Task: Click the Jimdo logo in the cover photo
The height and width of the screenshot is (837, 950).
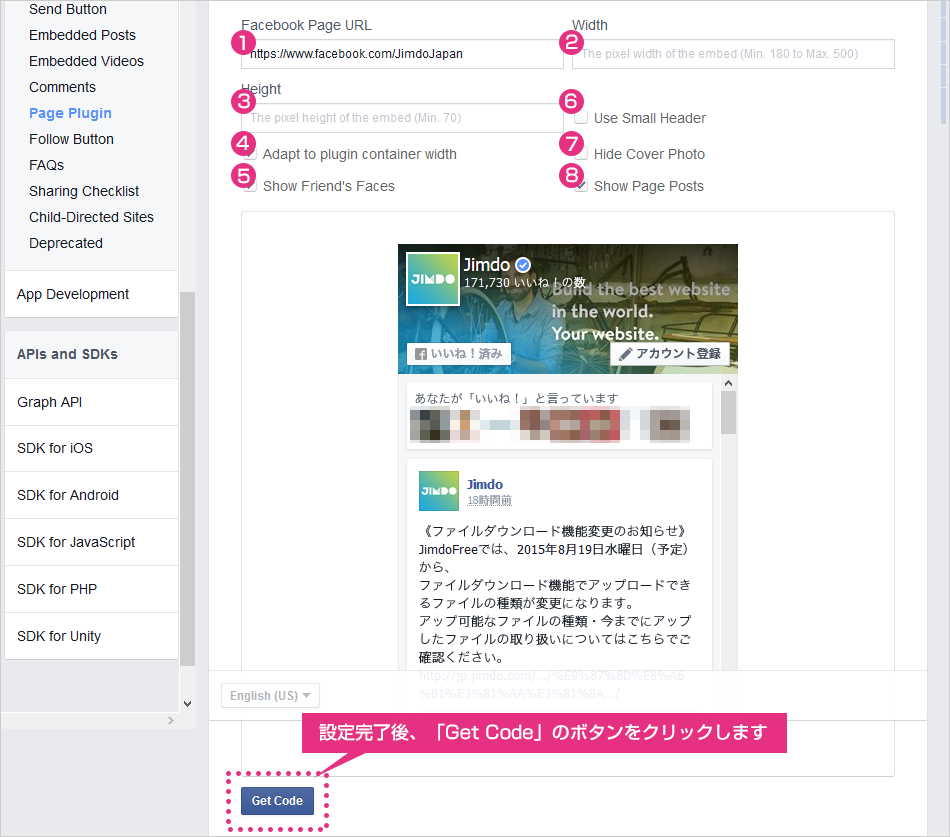Action: [x=433, y=279]
